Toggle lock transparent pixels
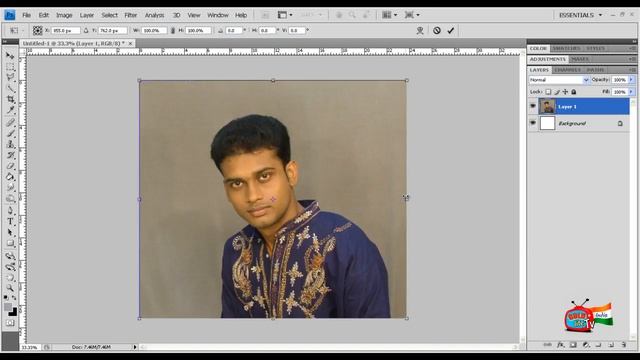The width and height of the screenshot is (640, 360). (548, 92)
